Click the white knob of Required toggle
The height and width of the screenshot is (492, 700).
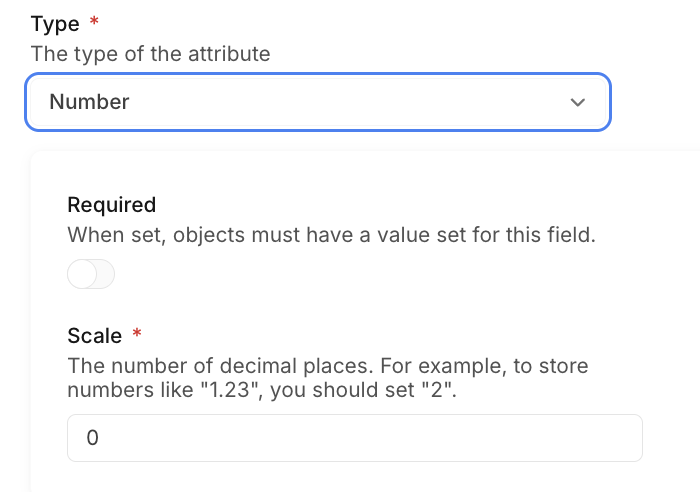coord(81,274)
